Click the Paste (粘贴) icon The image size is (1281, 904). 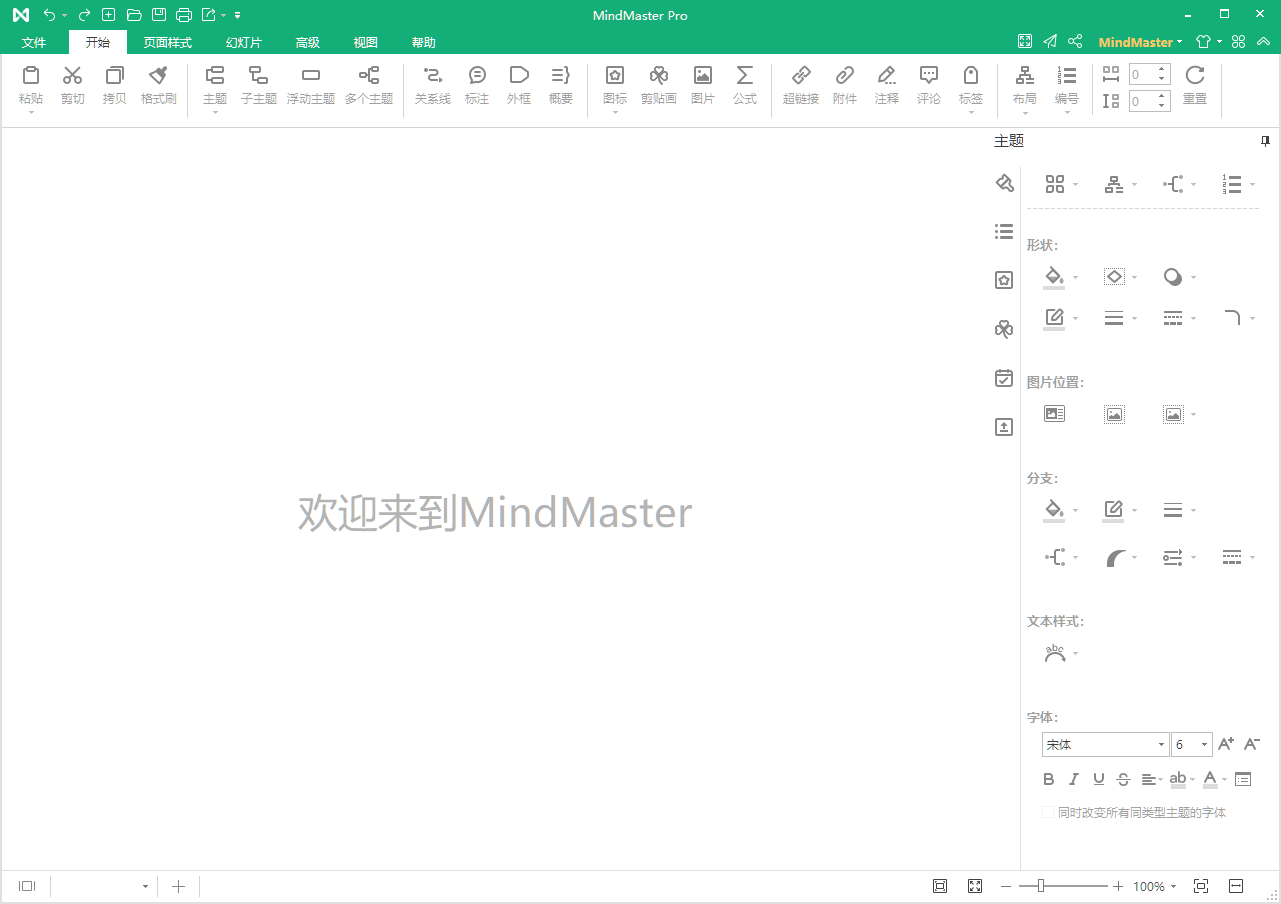[31, 75]
